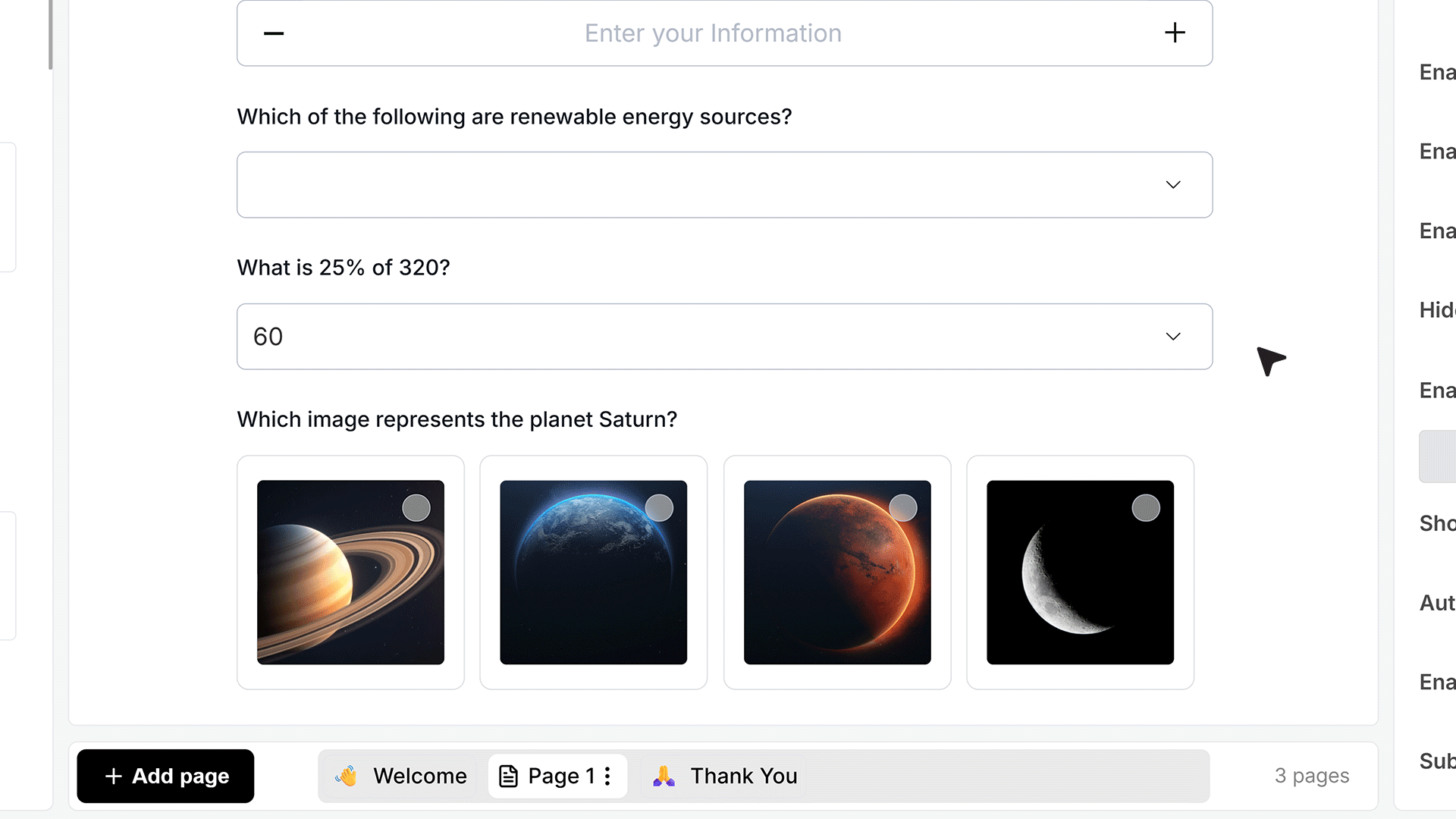Expand the renewable energy sources dropdown
The image size is (1456, 819).
tap(724, 185)
